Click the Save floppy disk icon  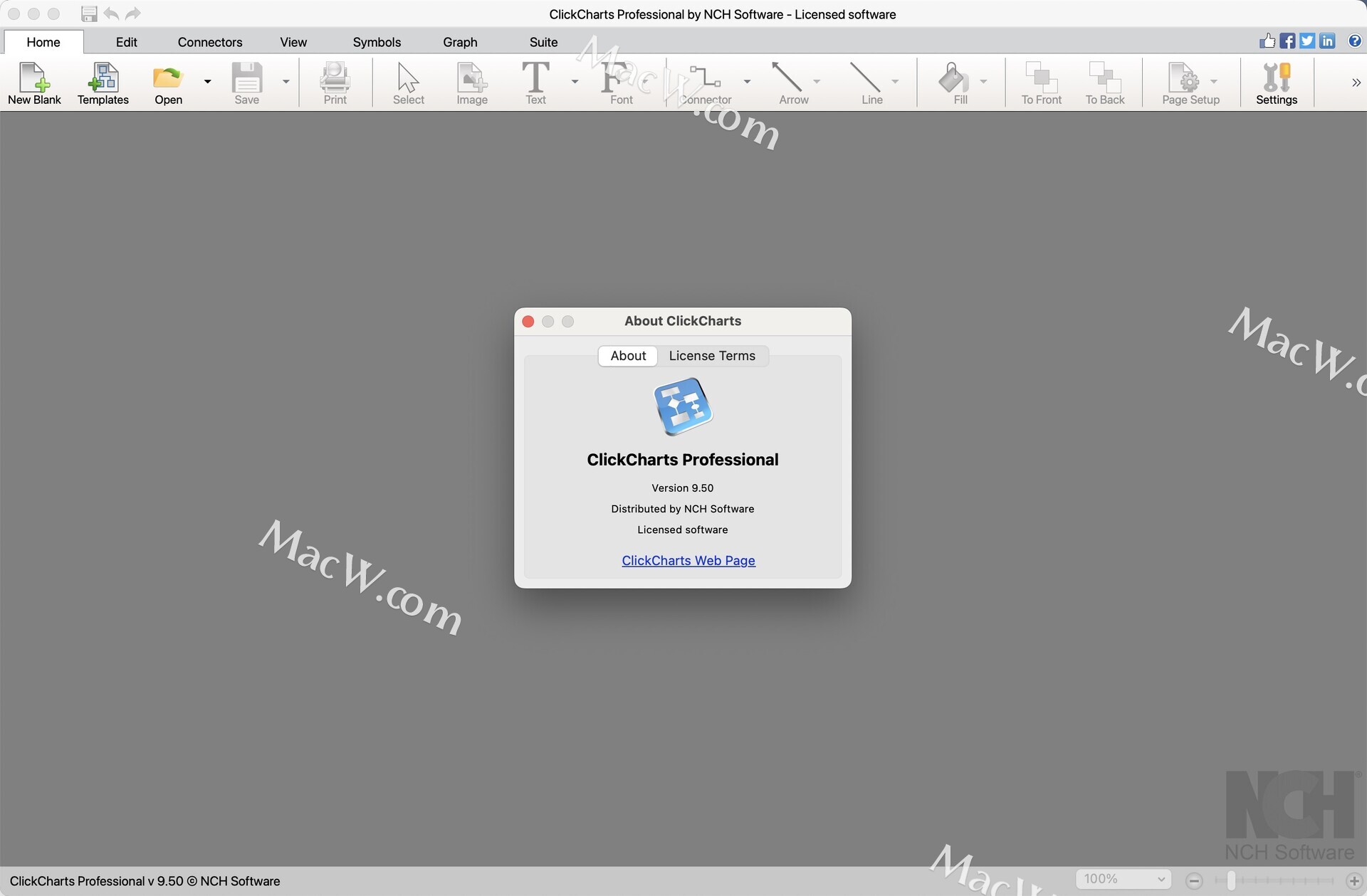pos(247,77)
